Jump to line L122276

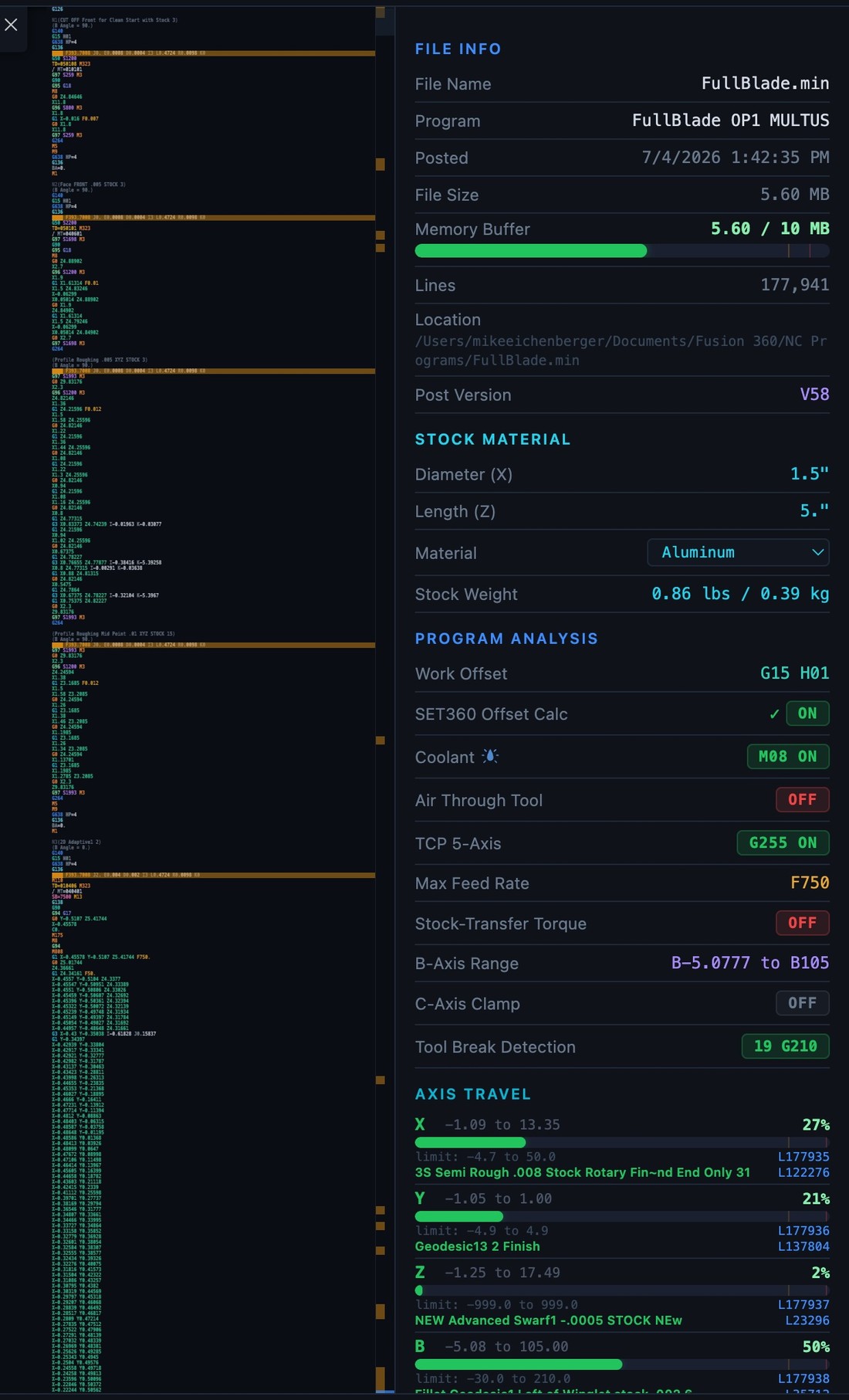(803, 1172)
